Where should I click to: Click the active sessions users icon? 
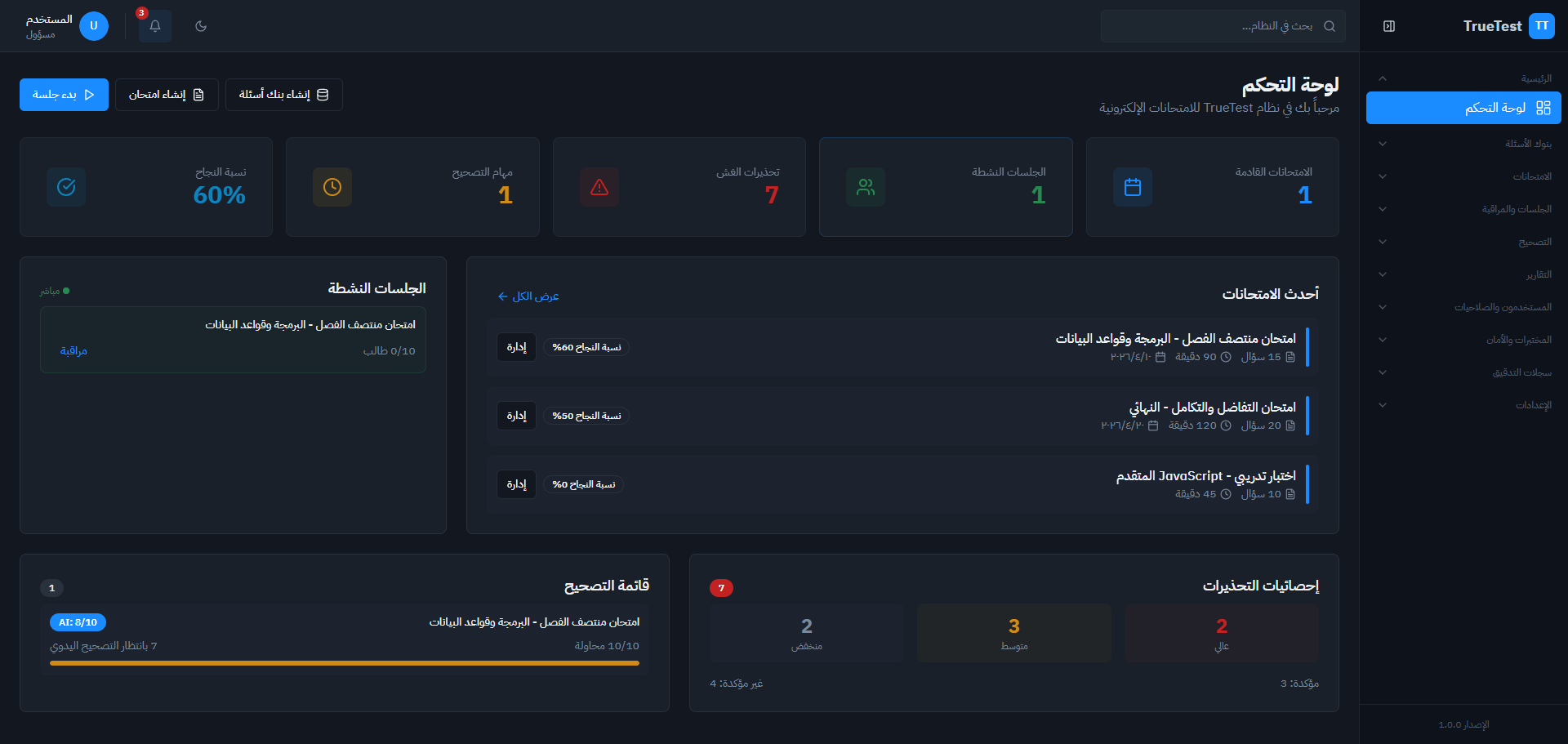pos(866,187)
